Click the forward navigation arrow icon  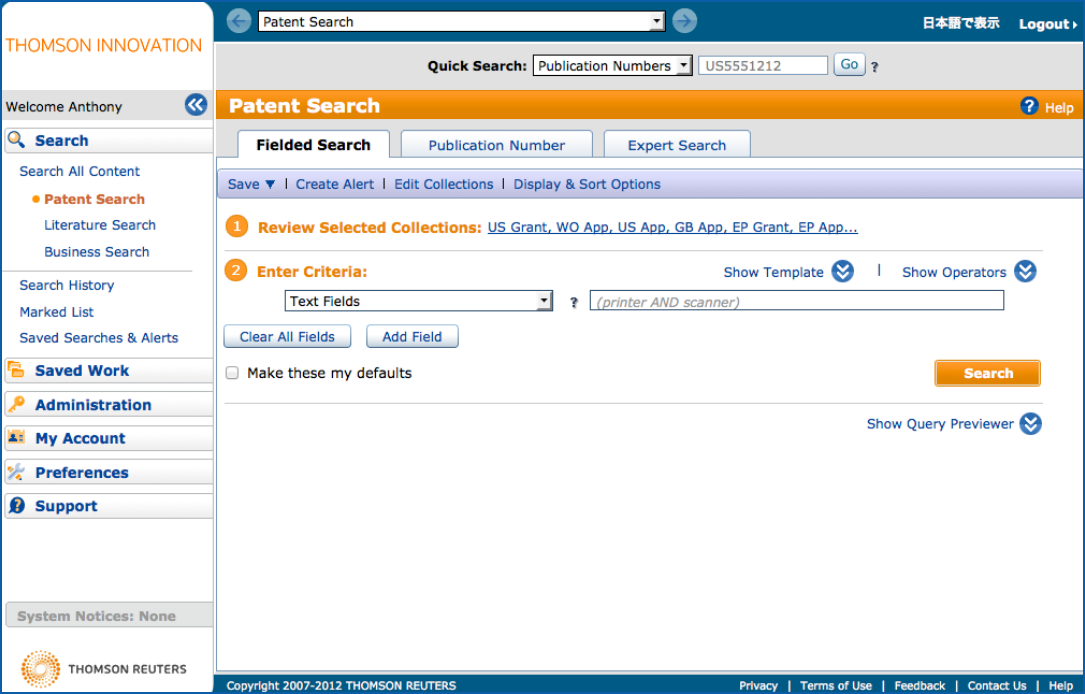pyautogui.click(x=684, y=21)
